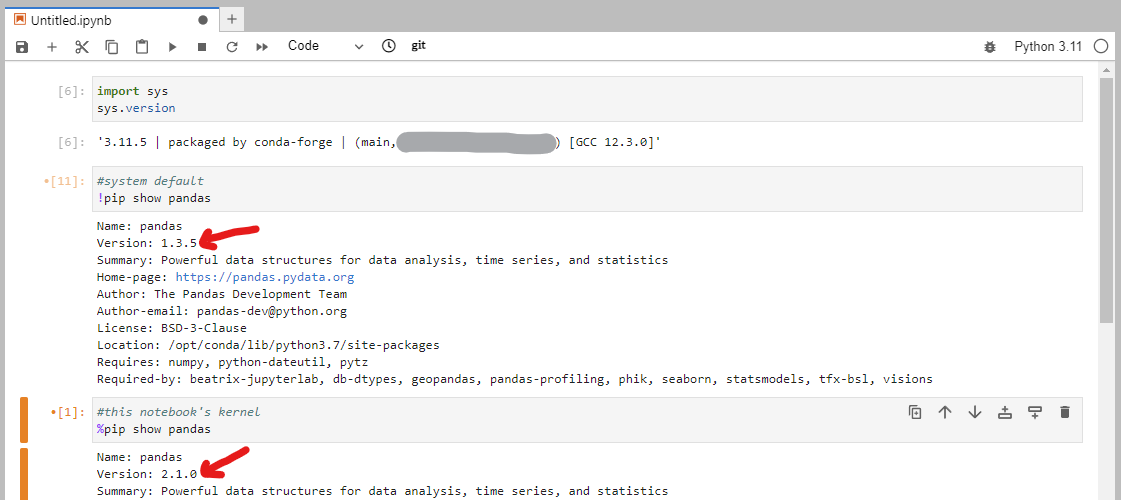The width and height of the screenshot is (1121, 500).
Task: Enable debugger with bug icon
Action: (x=989, y=46)
